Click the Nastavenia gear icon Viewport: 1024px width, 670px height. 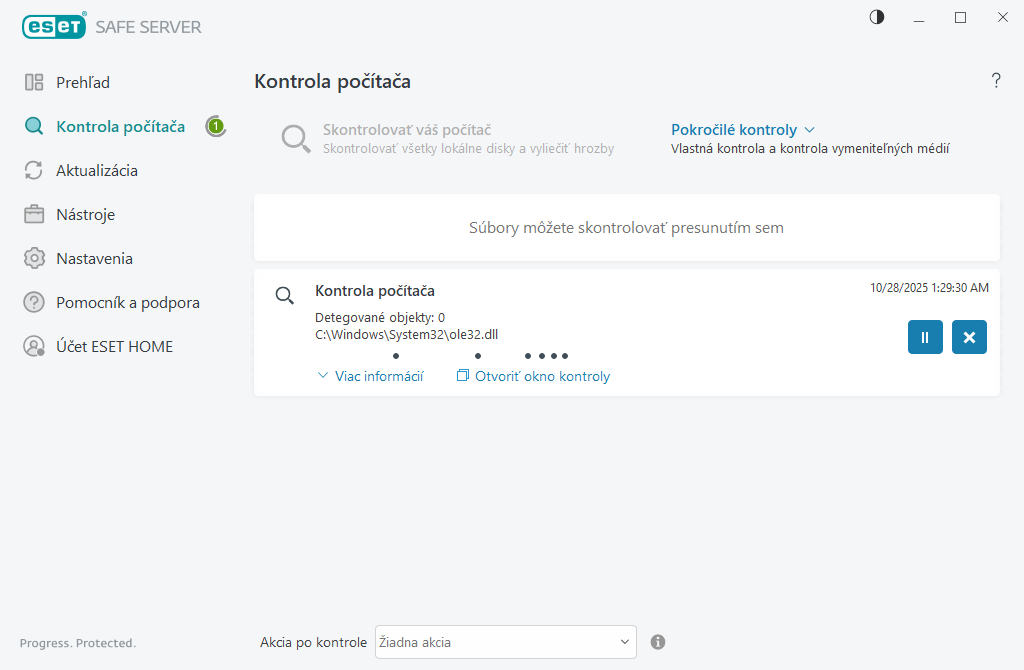point(34,259)
